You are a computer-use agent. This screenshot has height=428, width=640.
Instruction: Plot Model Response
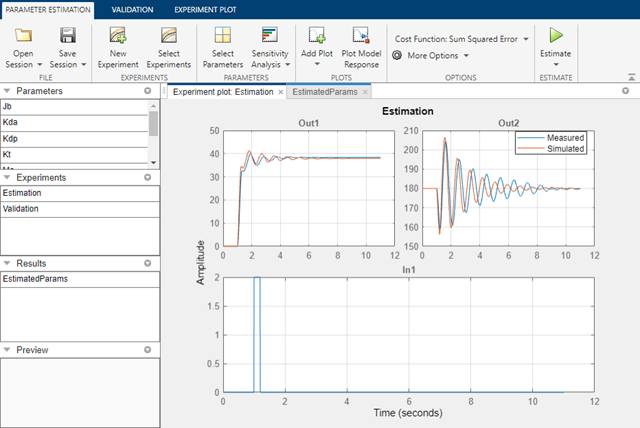point(361,48)
